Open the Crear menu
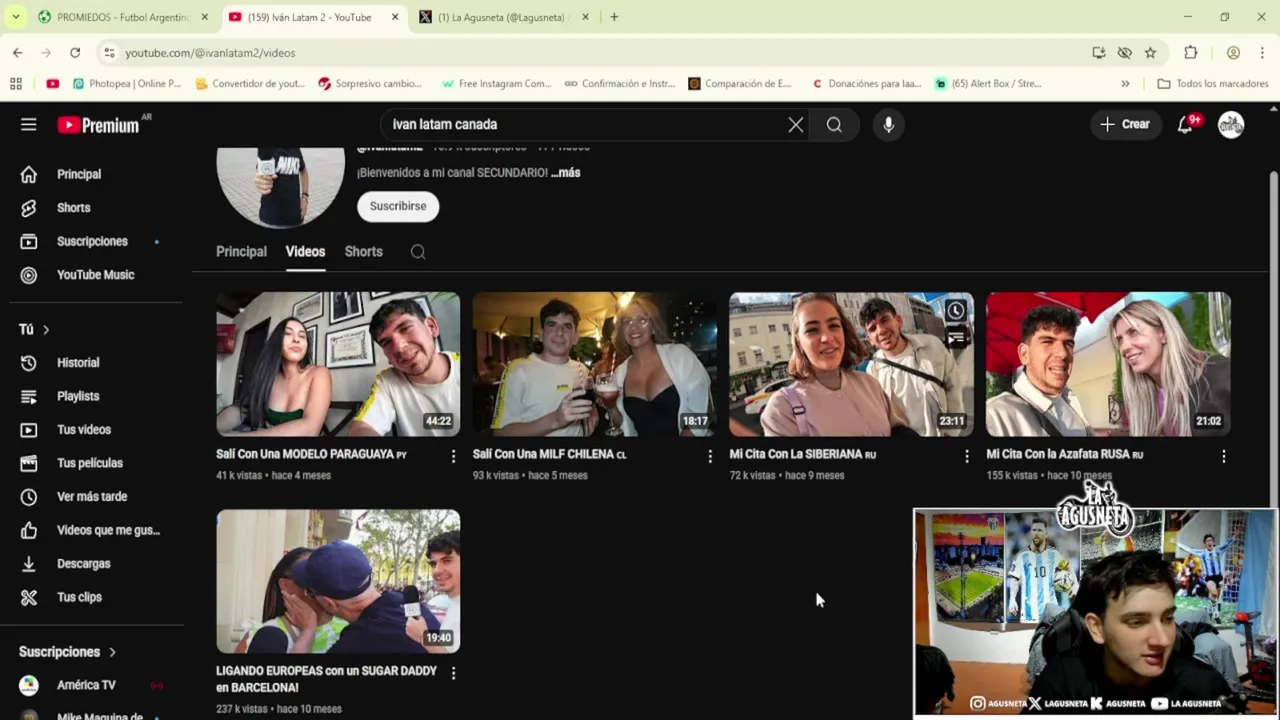Screen dimensions: 1280x720 point(1125,124)
